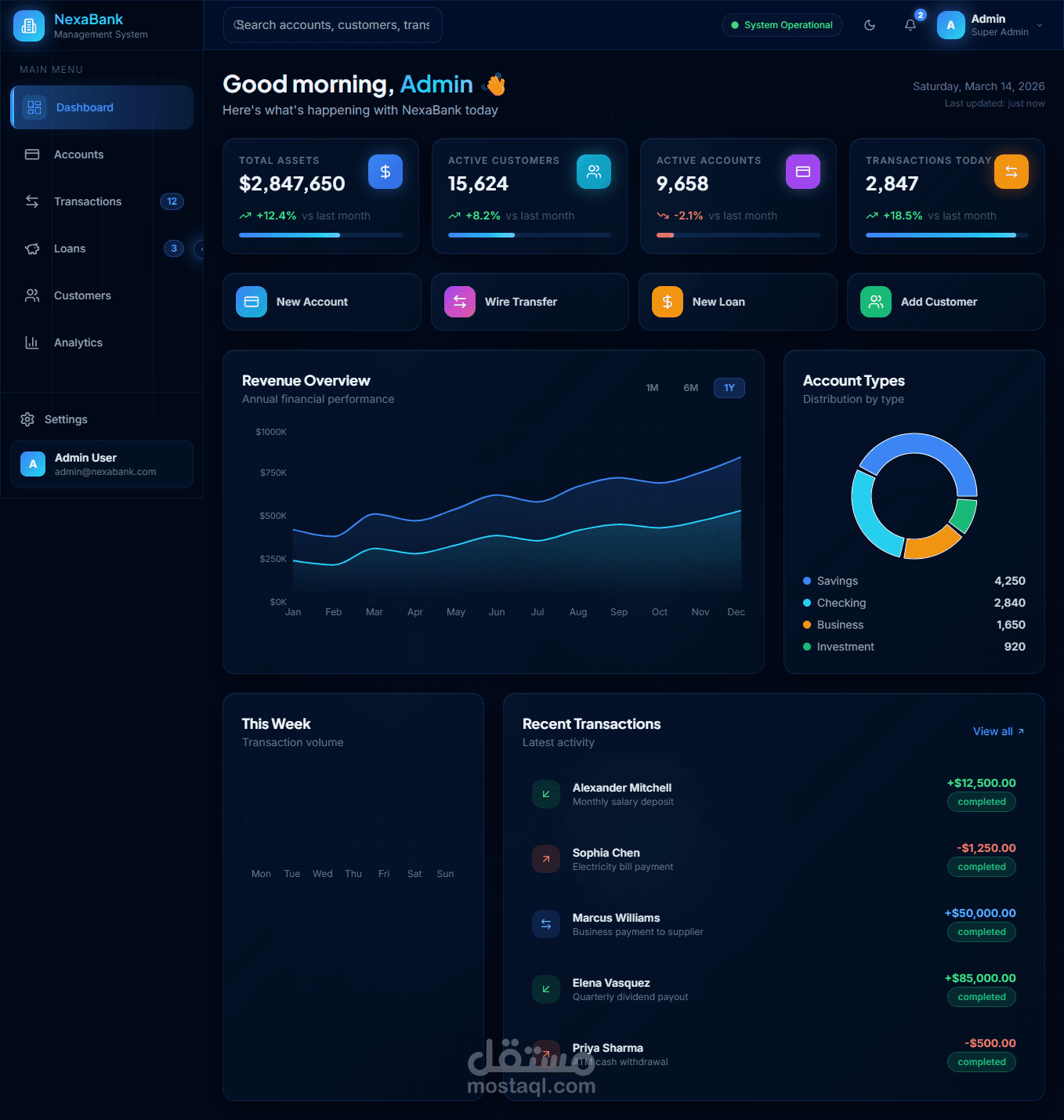Click the 4,250 Savings count value

[x=1010, y=581]
